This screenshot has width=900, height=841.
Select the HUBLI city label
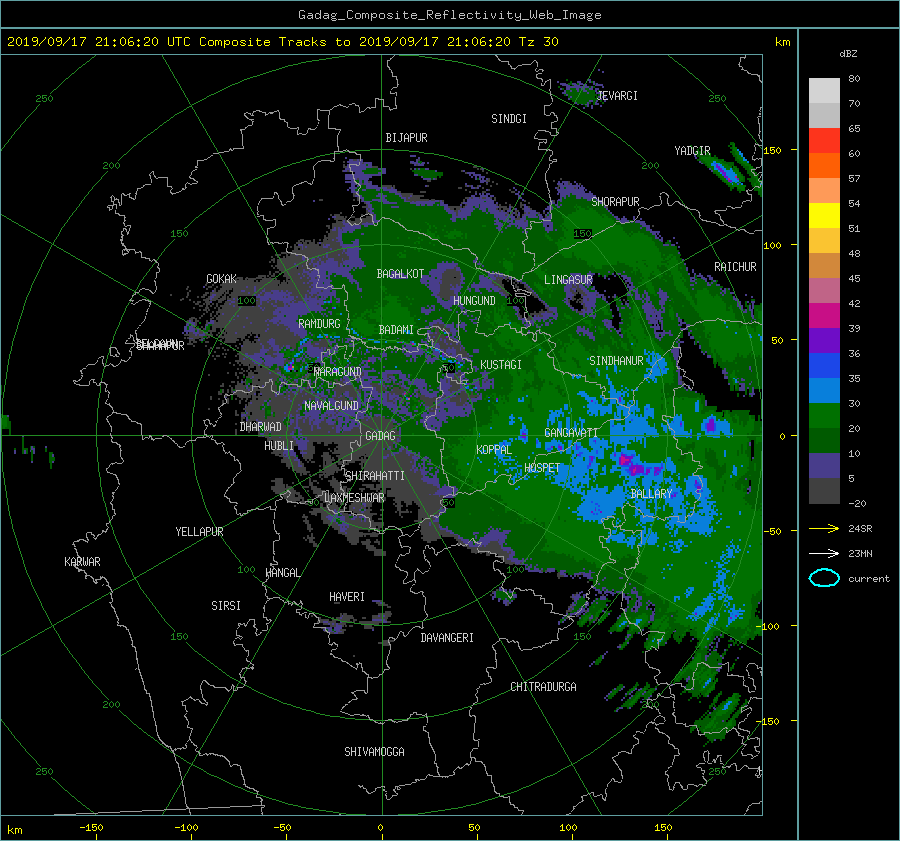279,446
